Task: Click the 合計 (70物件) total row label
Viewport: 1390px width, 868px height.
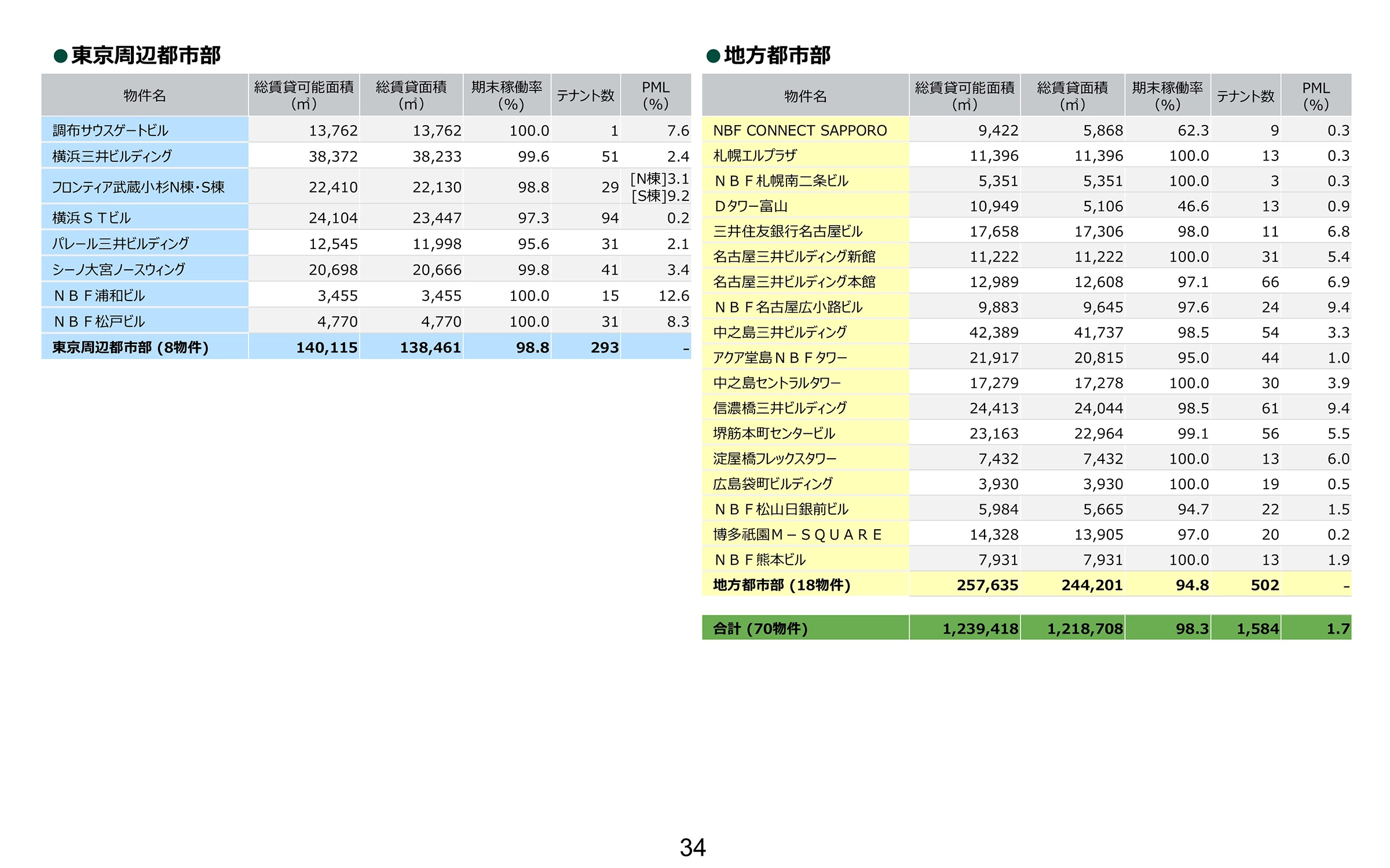Action: coord(760,629)
